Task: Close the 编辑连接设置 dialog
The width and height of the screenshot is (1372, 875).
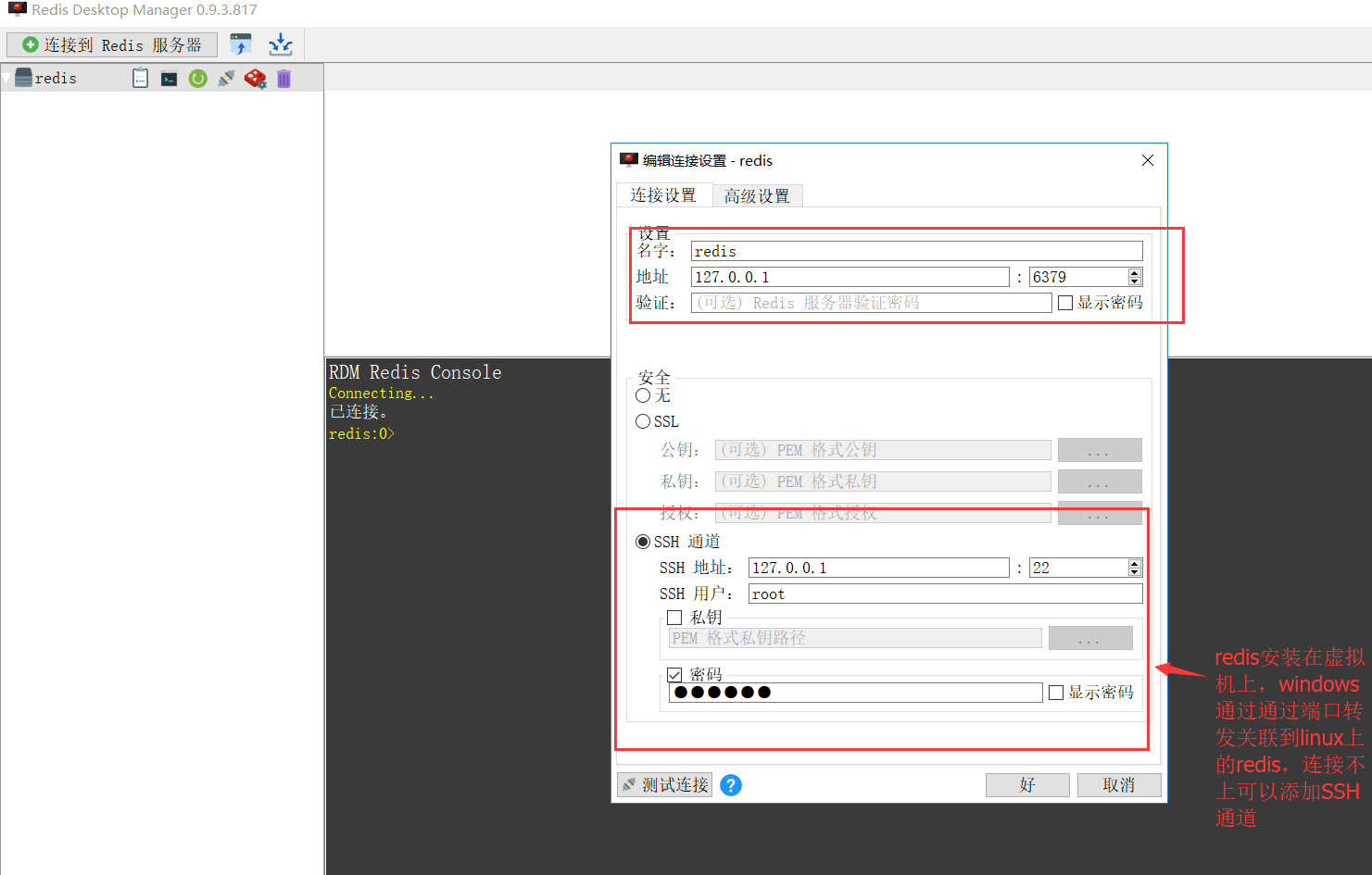Action: (1148, 160)
